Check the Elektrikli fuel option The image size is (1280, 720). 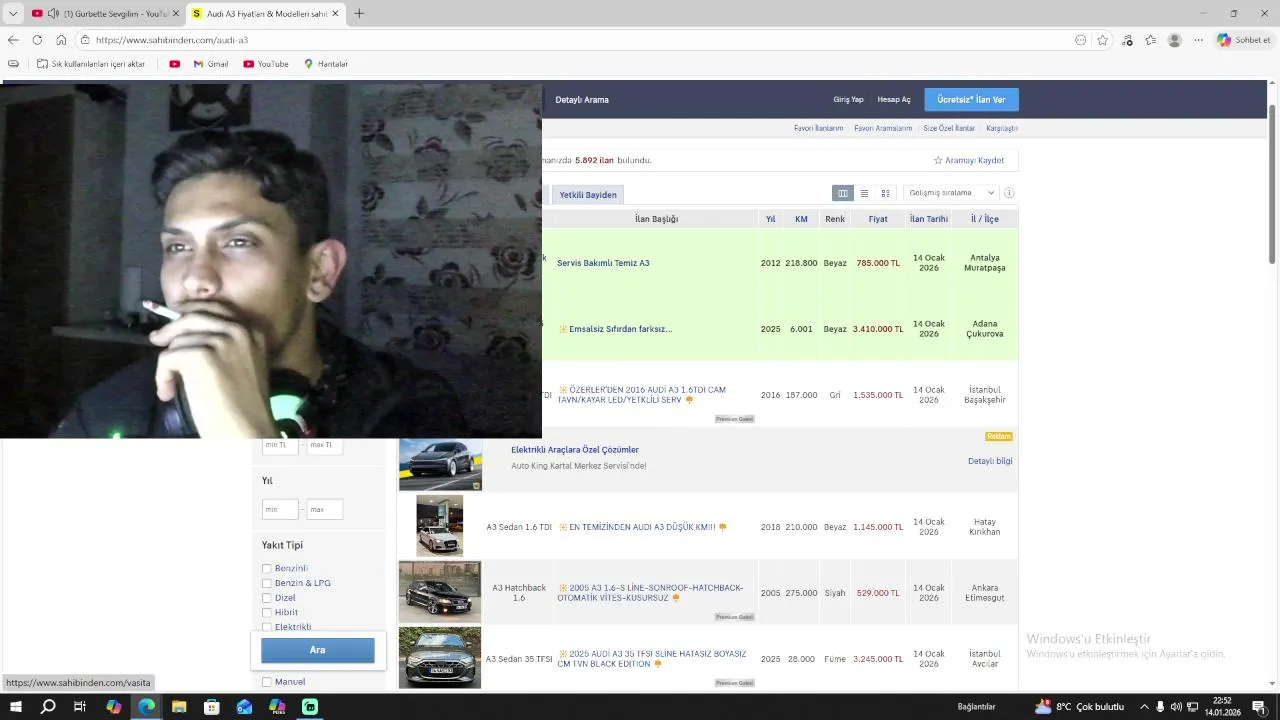point(267,627)
